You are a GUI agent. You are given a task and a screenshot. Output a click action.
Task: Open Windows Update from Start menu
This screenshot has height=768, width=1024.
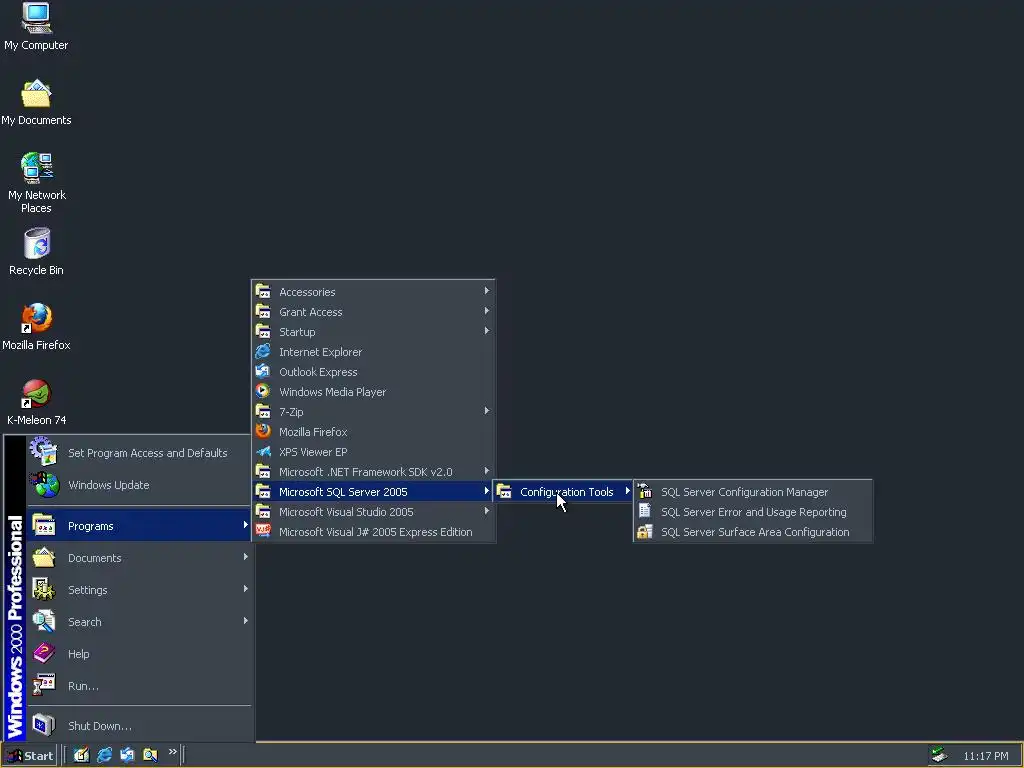coord(139,485)
